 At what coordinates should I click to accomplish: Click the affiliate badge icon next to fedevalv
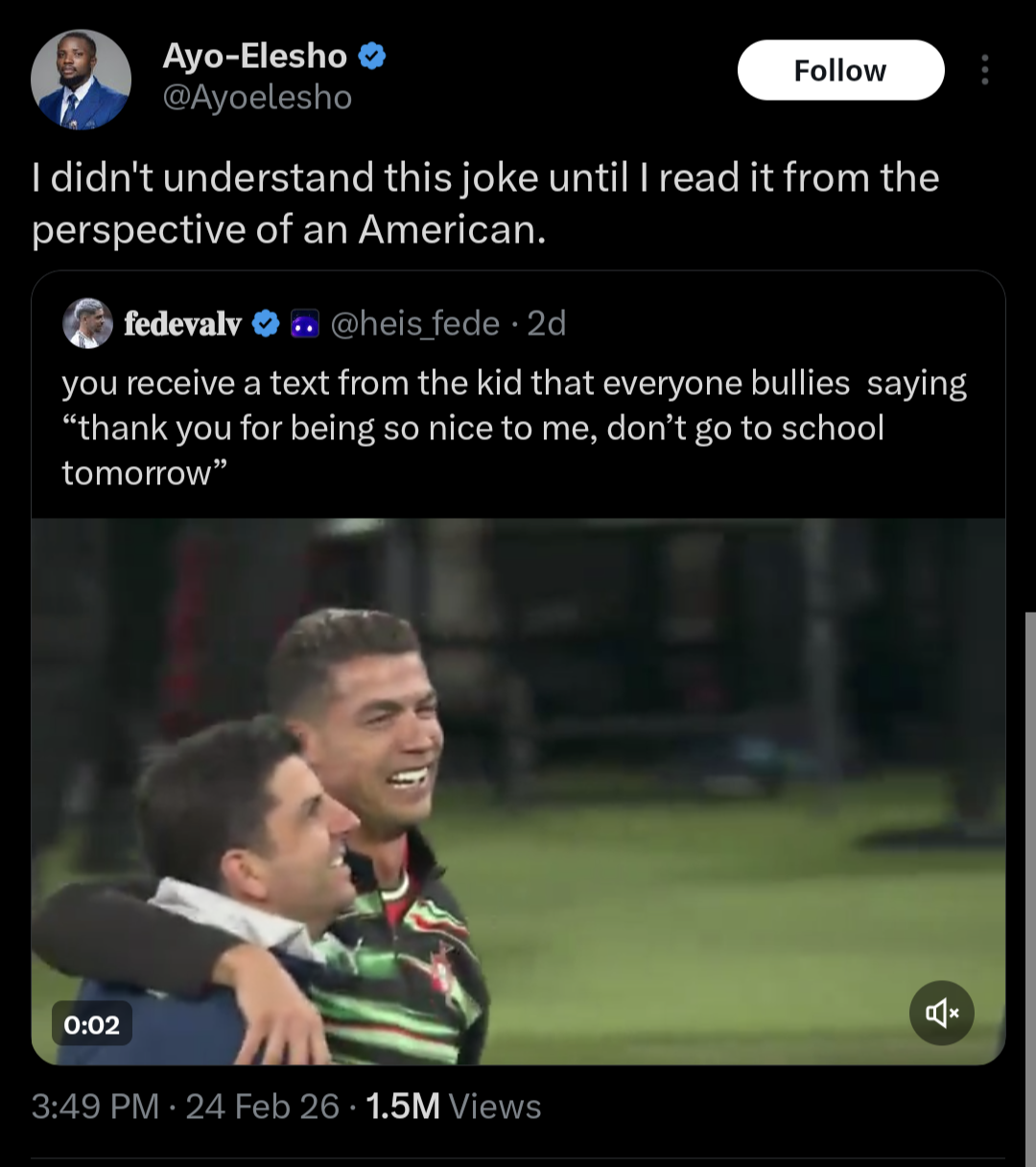tap(304, 324)
